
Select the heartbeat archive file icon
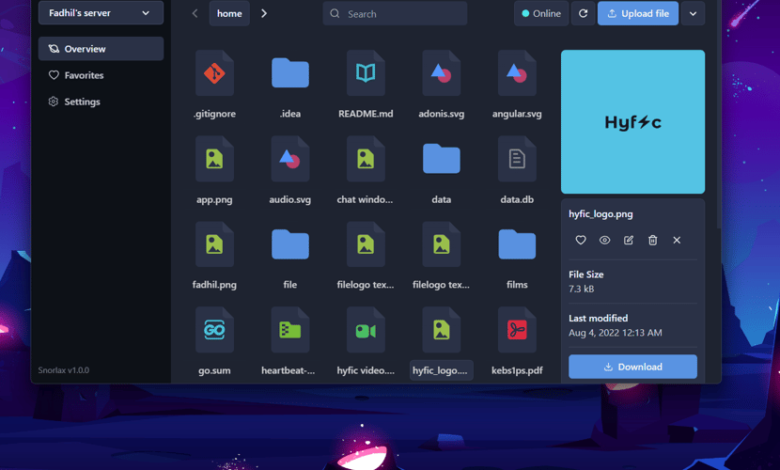tap(290, 330)
